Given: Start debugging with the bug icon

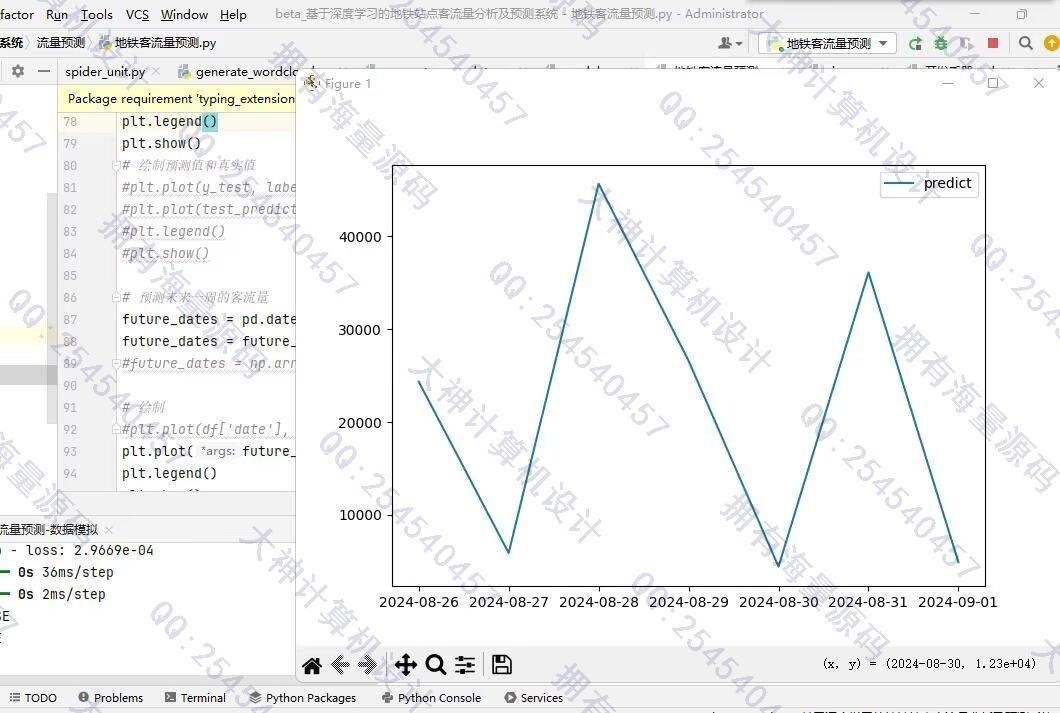Looking at the screenshot, I should point(941,43).
